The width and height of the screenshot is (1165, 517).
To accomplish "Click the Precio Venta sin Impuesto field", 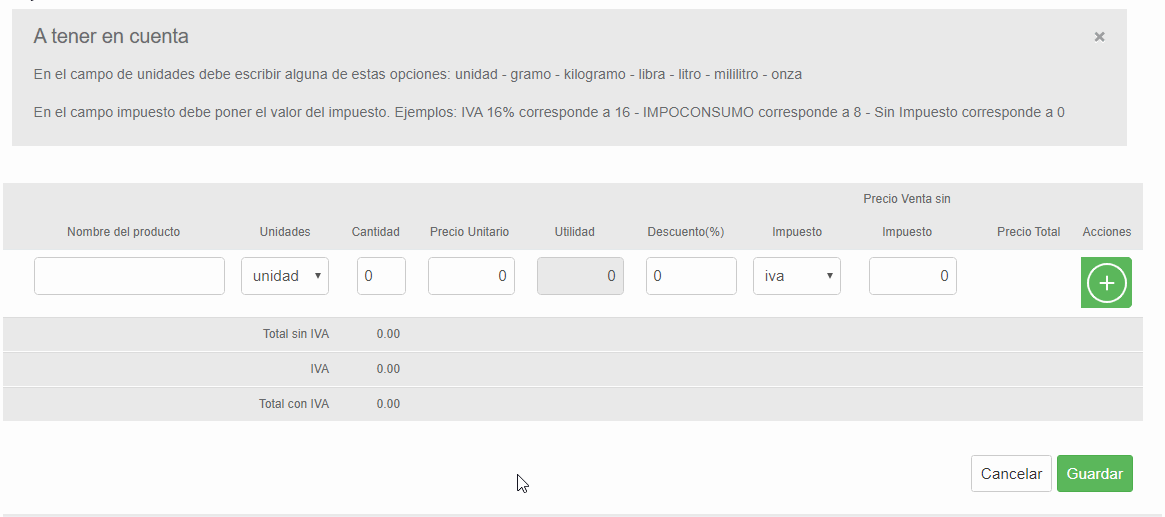I will [x=912, y=276].
